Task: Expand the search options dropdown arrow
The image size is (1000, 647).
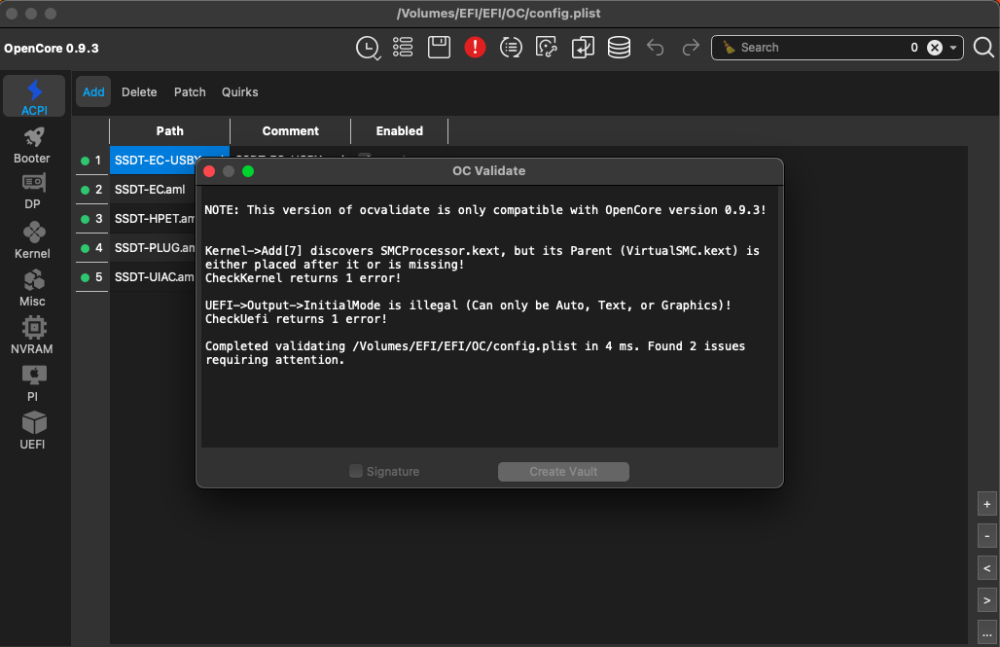Action: coord(953,48)
